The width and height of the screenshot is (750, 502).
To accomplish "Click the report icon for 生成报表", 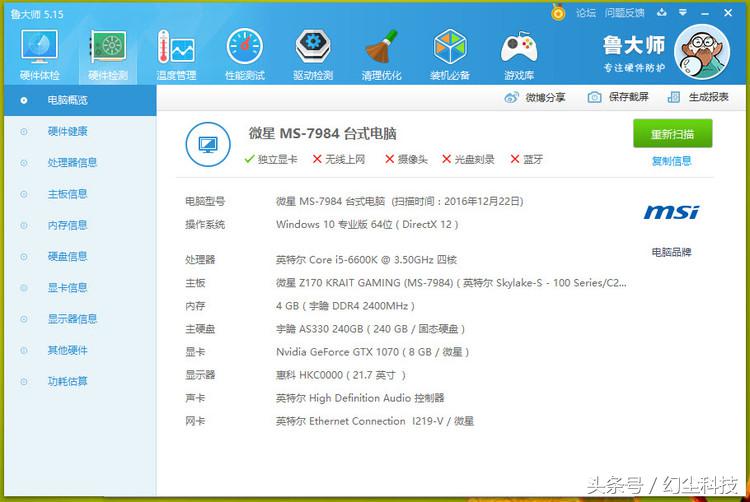I will (673, 98).
